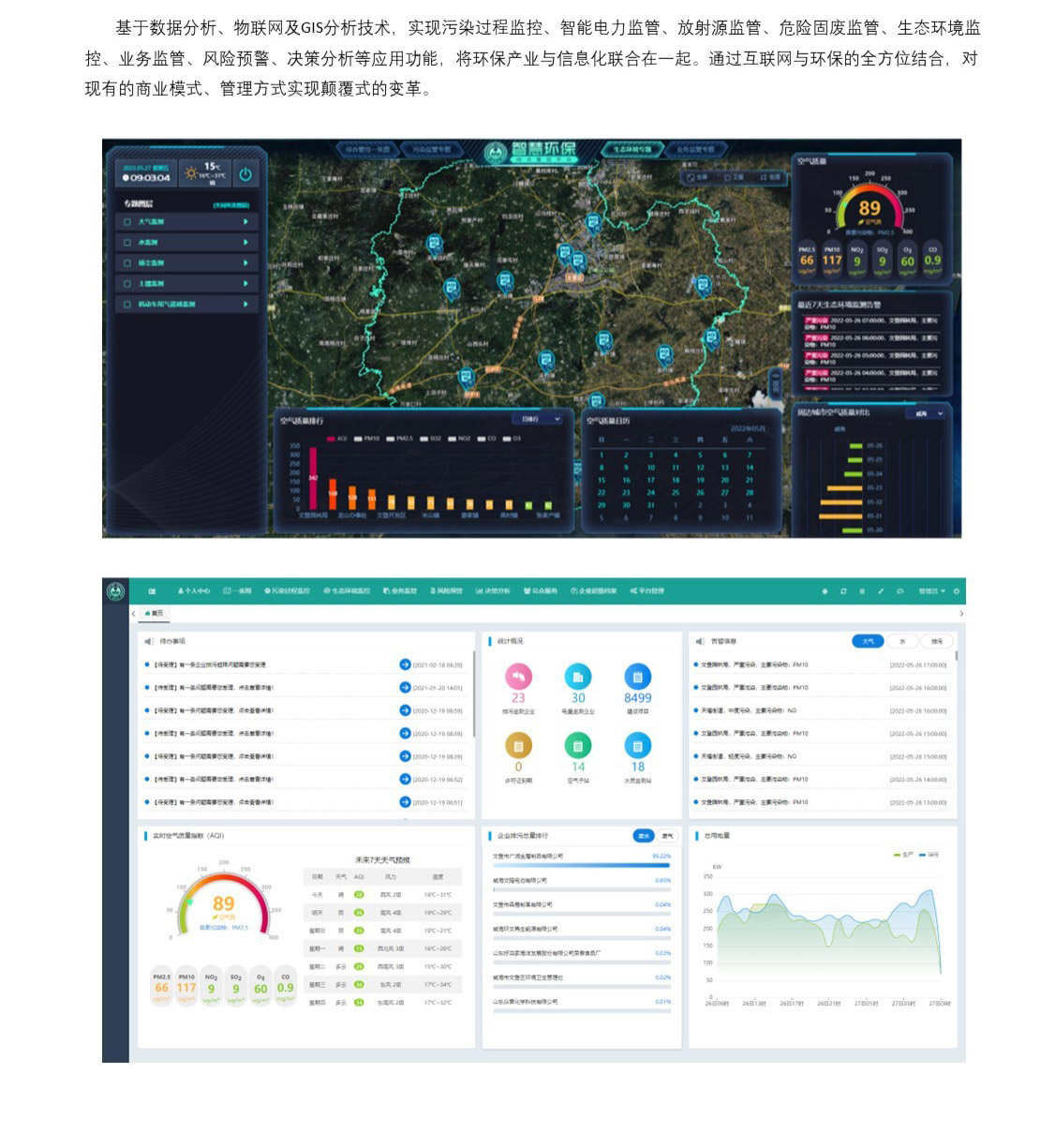Click the green icon above the number 14
The width and height of the screenshot is (1055, 1148).
(x=578, y=745)
